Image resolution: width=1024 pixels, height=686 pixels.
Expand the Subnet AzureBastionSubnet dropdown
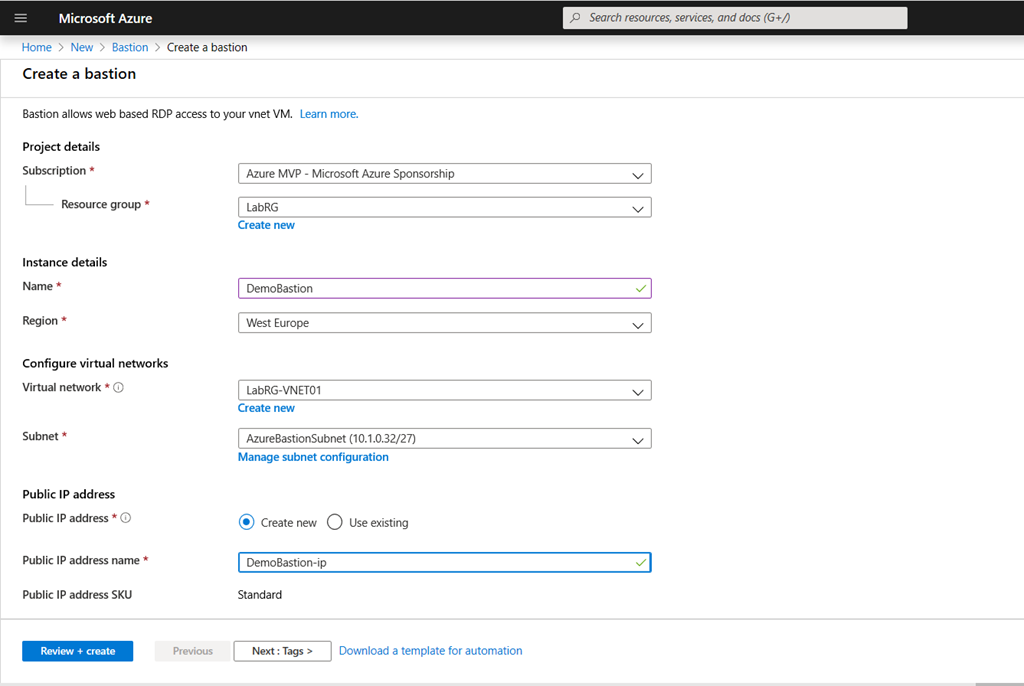[445, 438]
